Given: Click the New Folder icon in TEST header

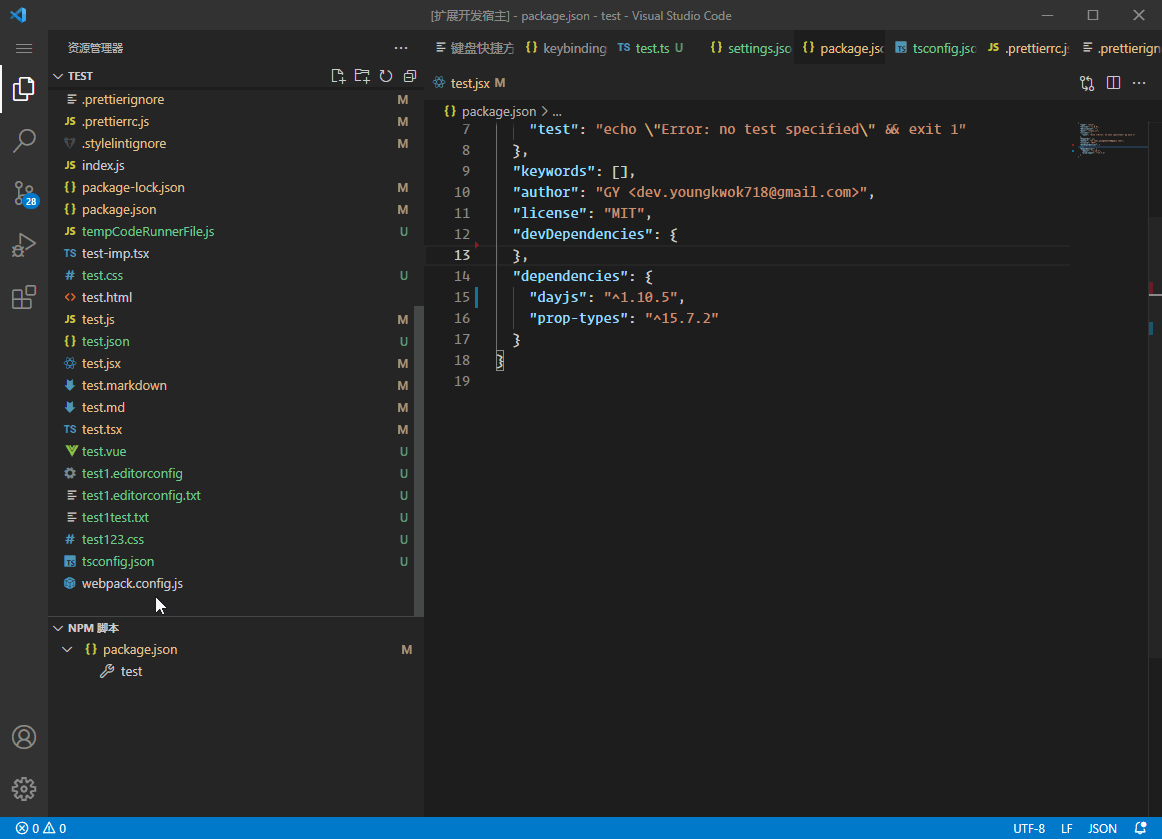Looking at the screenshot, I should [x=362, y=76].
